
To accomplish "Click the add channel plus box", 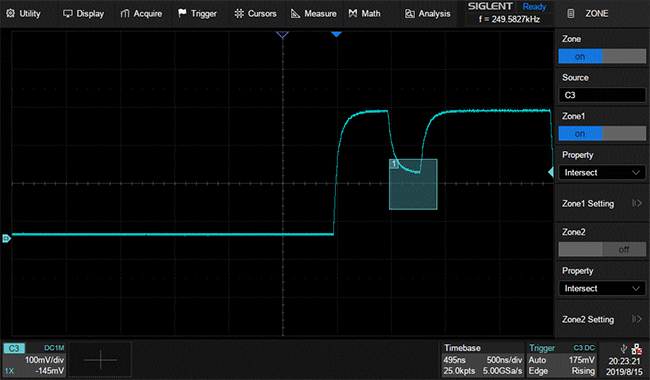I will tap(100, 359).
